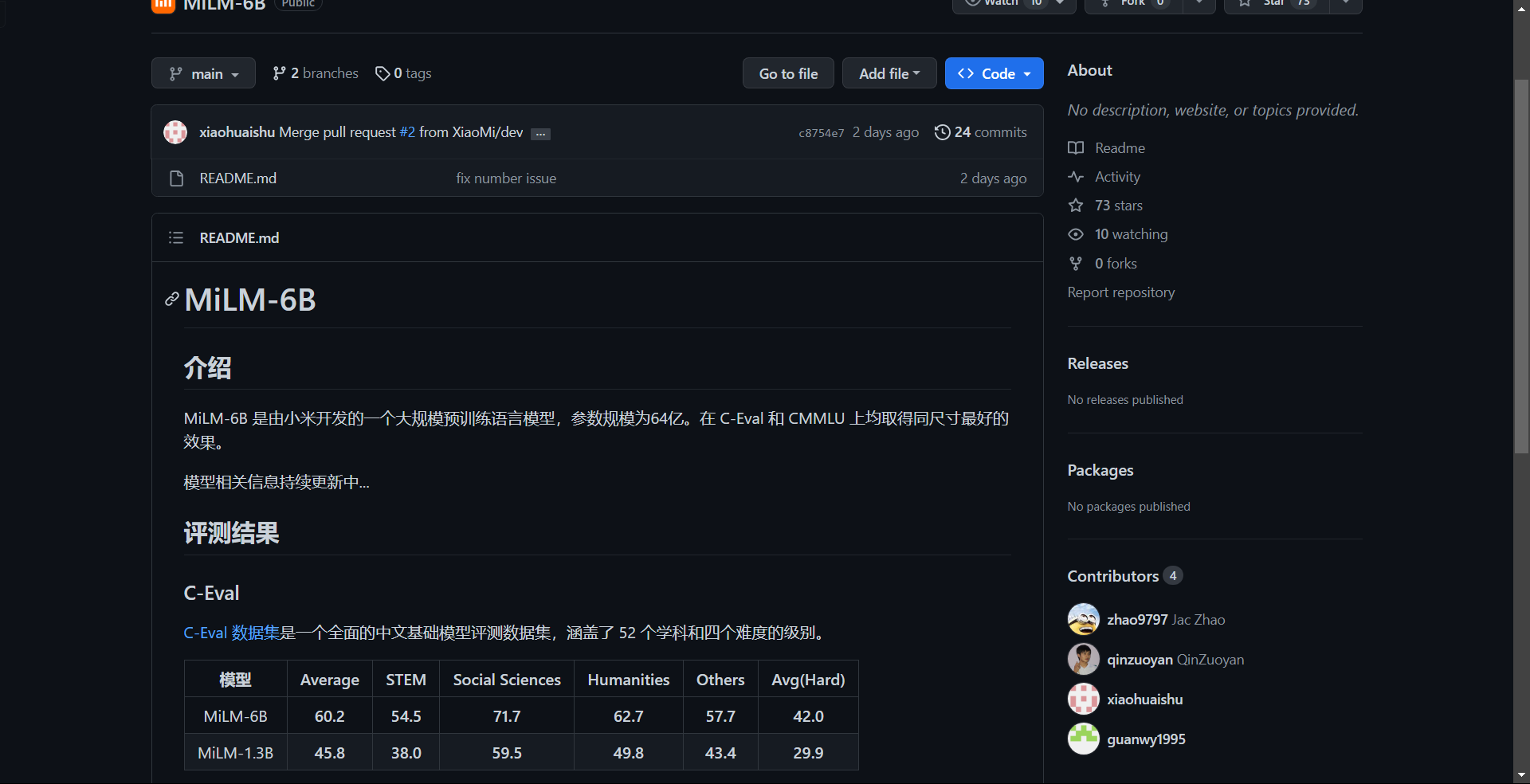Open the C-Eval 数据集 hyperlink
This screenshot has width=1530, height=784.
(232, 633)
